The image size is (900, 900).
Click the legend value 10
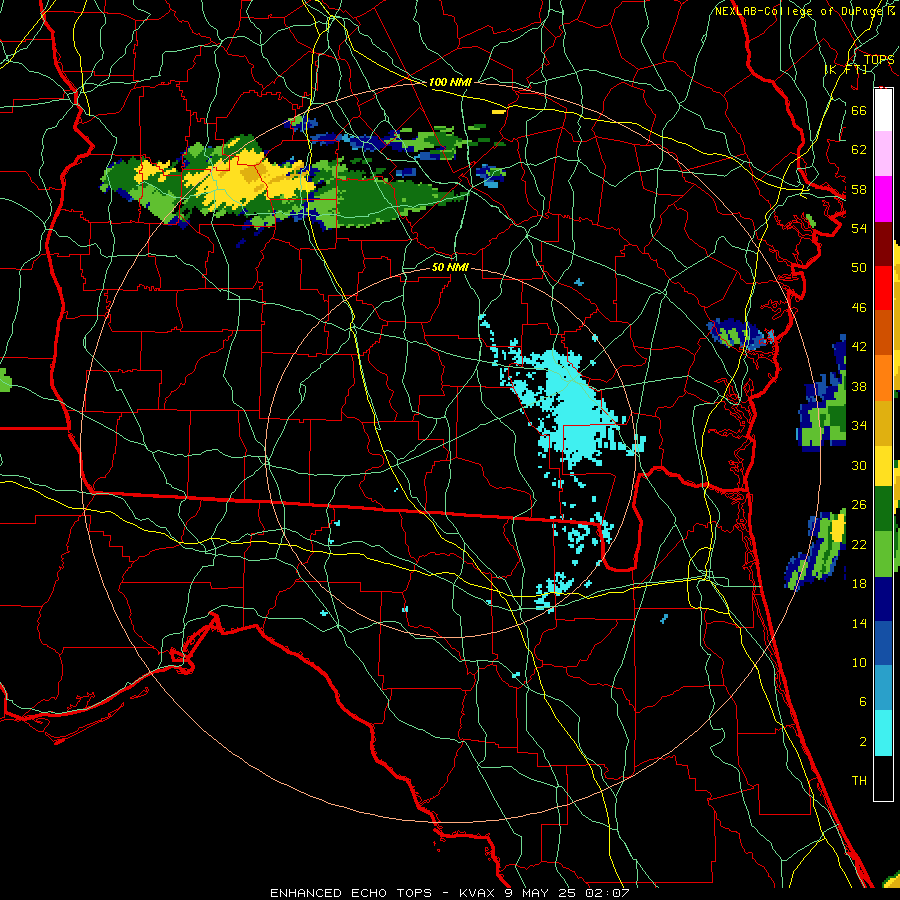(859, 662)
